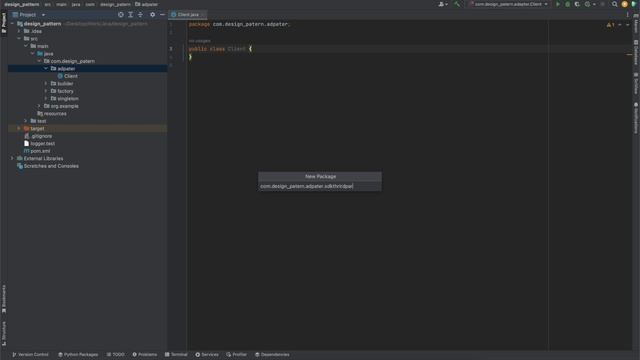Run with Coverage from the toolbar

click(x=577, y=4)
